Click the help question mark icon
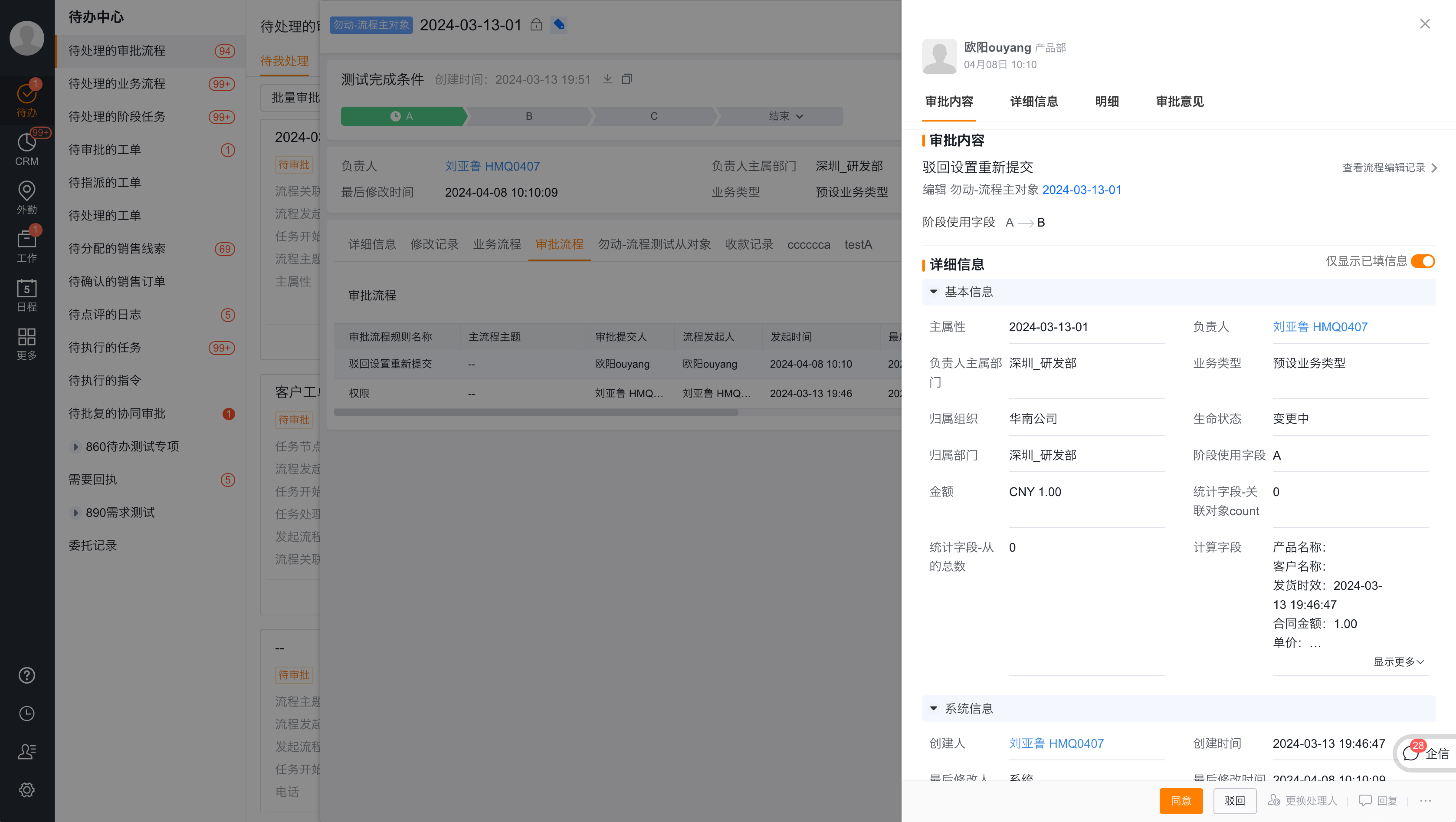The image size is (1456, 822). (26, 675)
